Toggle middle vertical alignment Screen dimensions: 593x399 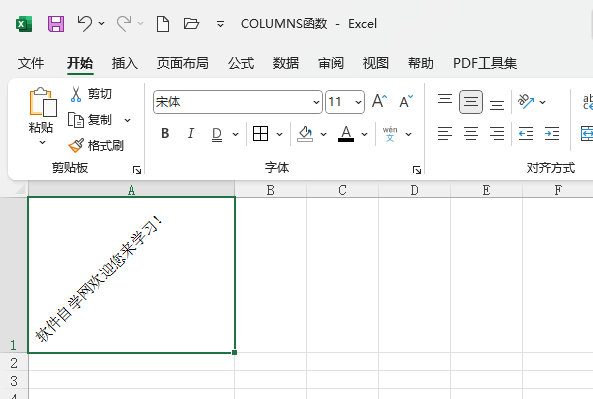point(471,102)
